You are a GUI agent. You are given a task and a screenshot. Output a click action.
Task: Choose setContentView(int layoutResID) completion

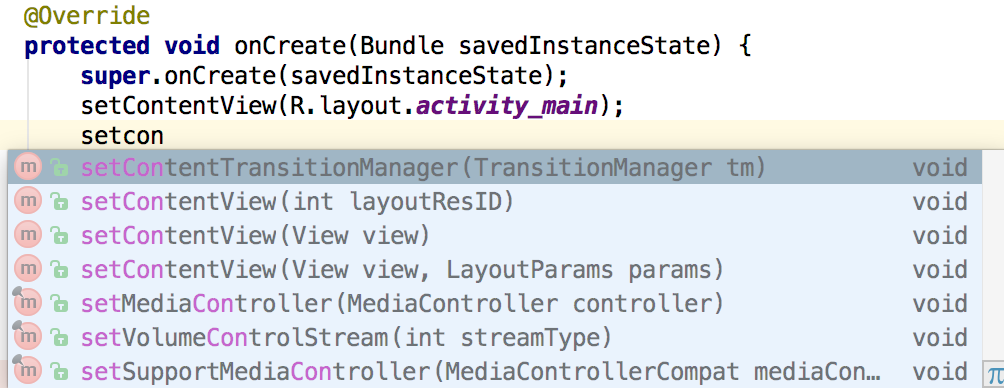494,202
